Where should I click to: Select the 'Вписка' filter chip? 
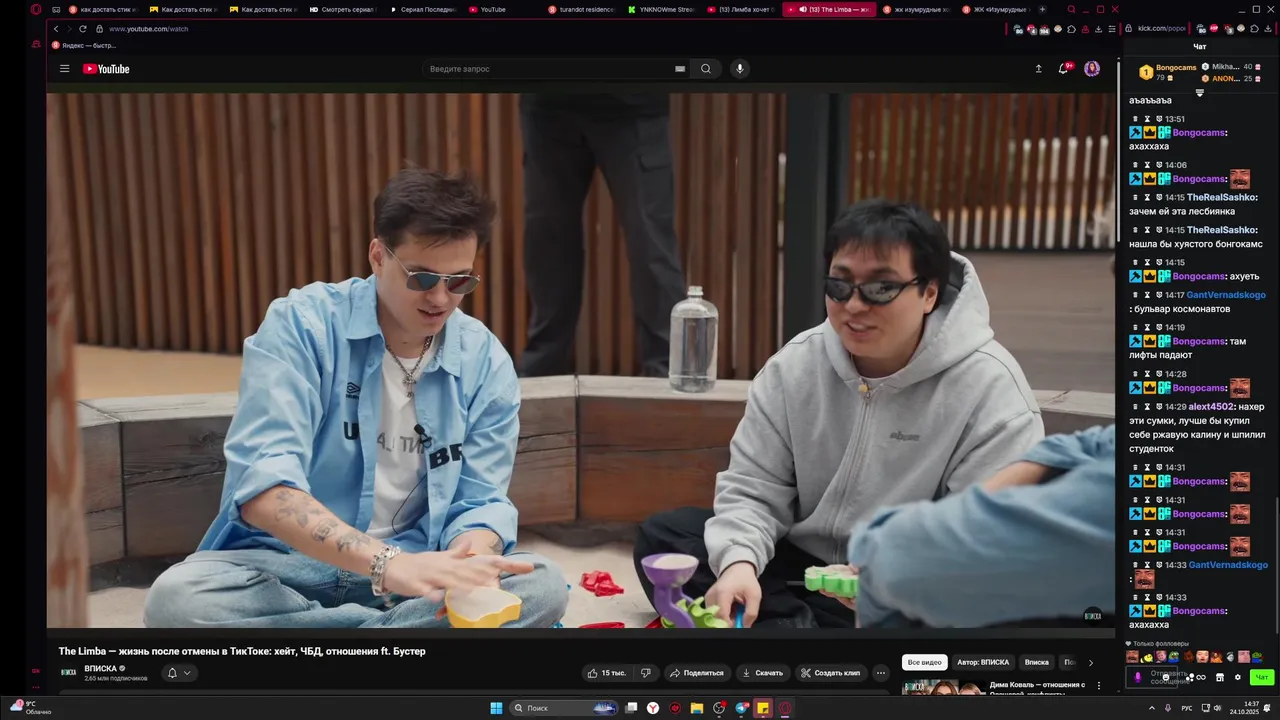1037,662
